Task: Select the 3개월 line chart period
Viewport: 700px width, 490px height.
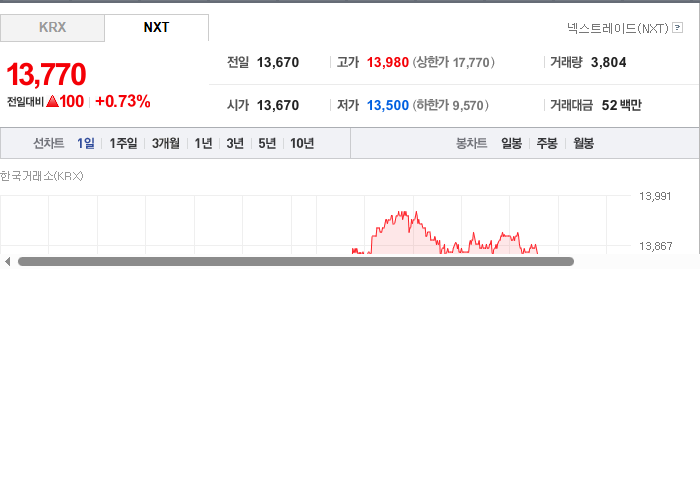Action: tap(166, 143)
